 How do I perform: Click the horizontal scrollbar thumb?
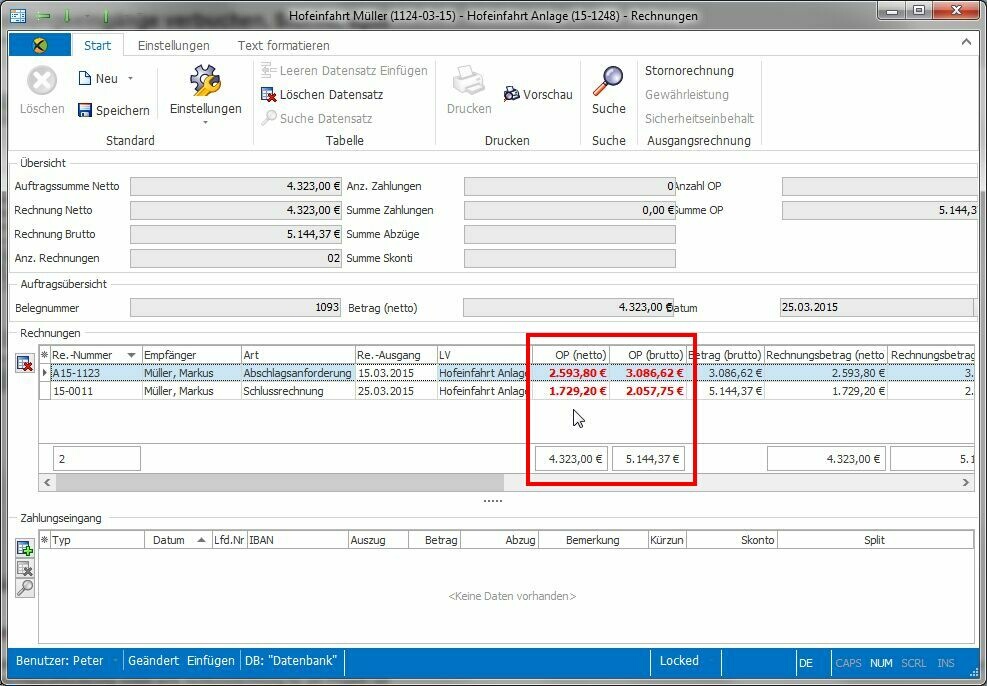pyautogui.click(x=279, y=482)
